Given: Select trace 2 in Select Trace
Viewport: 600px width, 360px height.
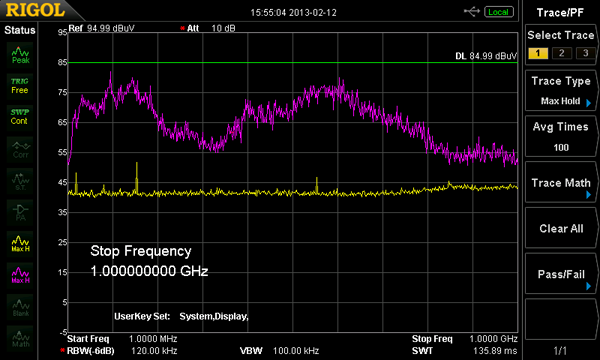Looking at the screenshot, I should tap(561, 53).
